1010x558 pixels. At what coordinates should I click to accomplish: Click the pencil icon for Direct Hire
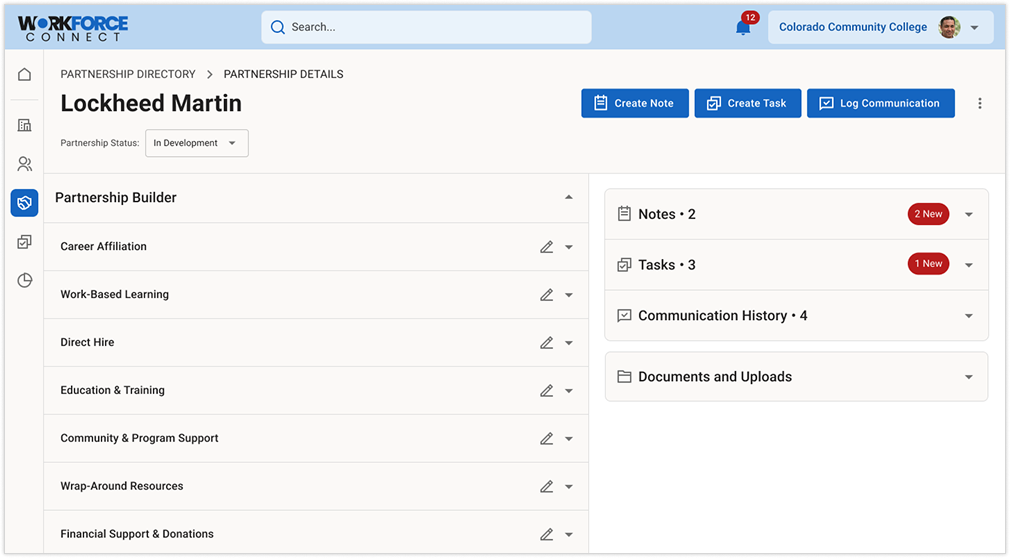tap(546, 343)
